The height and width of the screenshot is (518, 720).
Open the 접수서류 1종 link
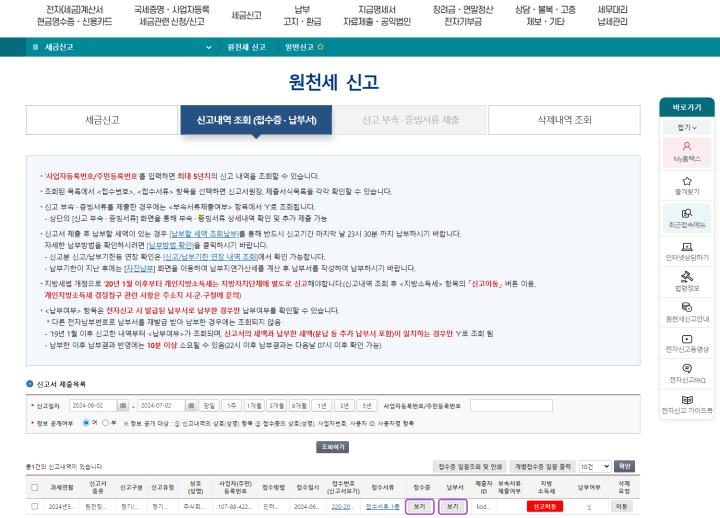[x=382, y=507]
